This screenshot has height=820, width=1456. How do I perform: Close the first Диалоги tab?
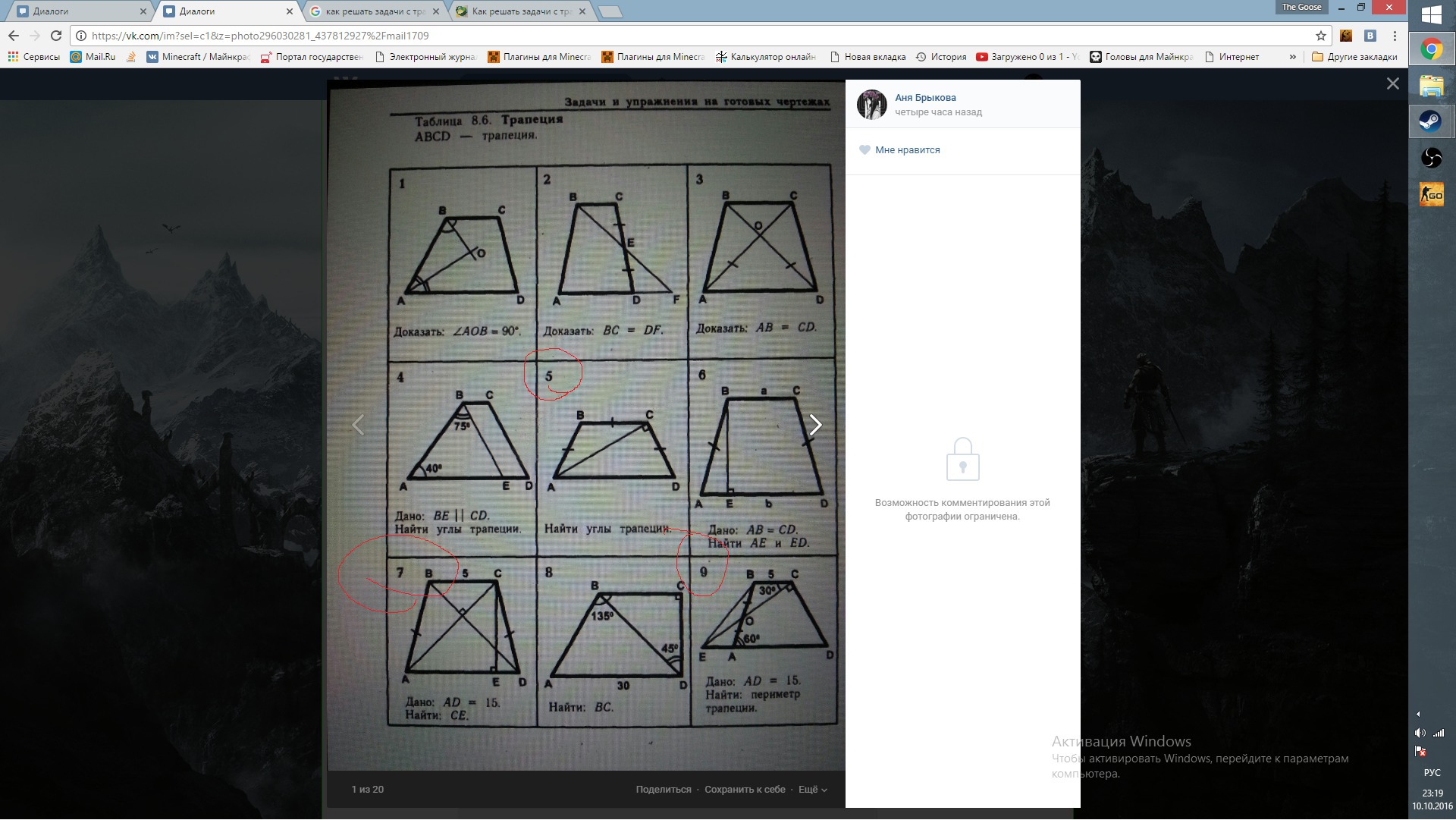[x=143, y=11]
